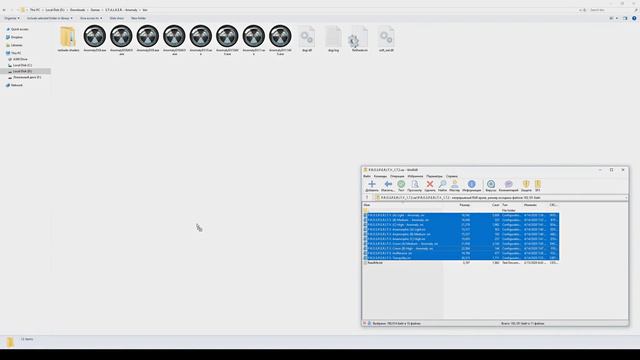This screenshot has height=360, width=640.
Task: Select the (A) Light - Anomaly.ini archive row
Action: (x=460, y=215)
